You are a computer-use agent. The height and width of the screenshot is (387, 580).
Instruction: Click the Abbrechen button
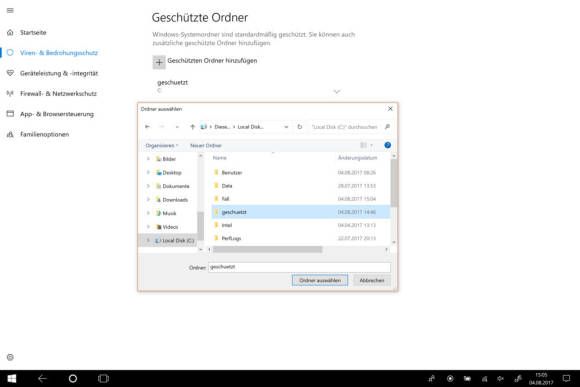click(372, 280)
